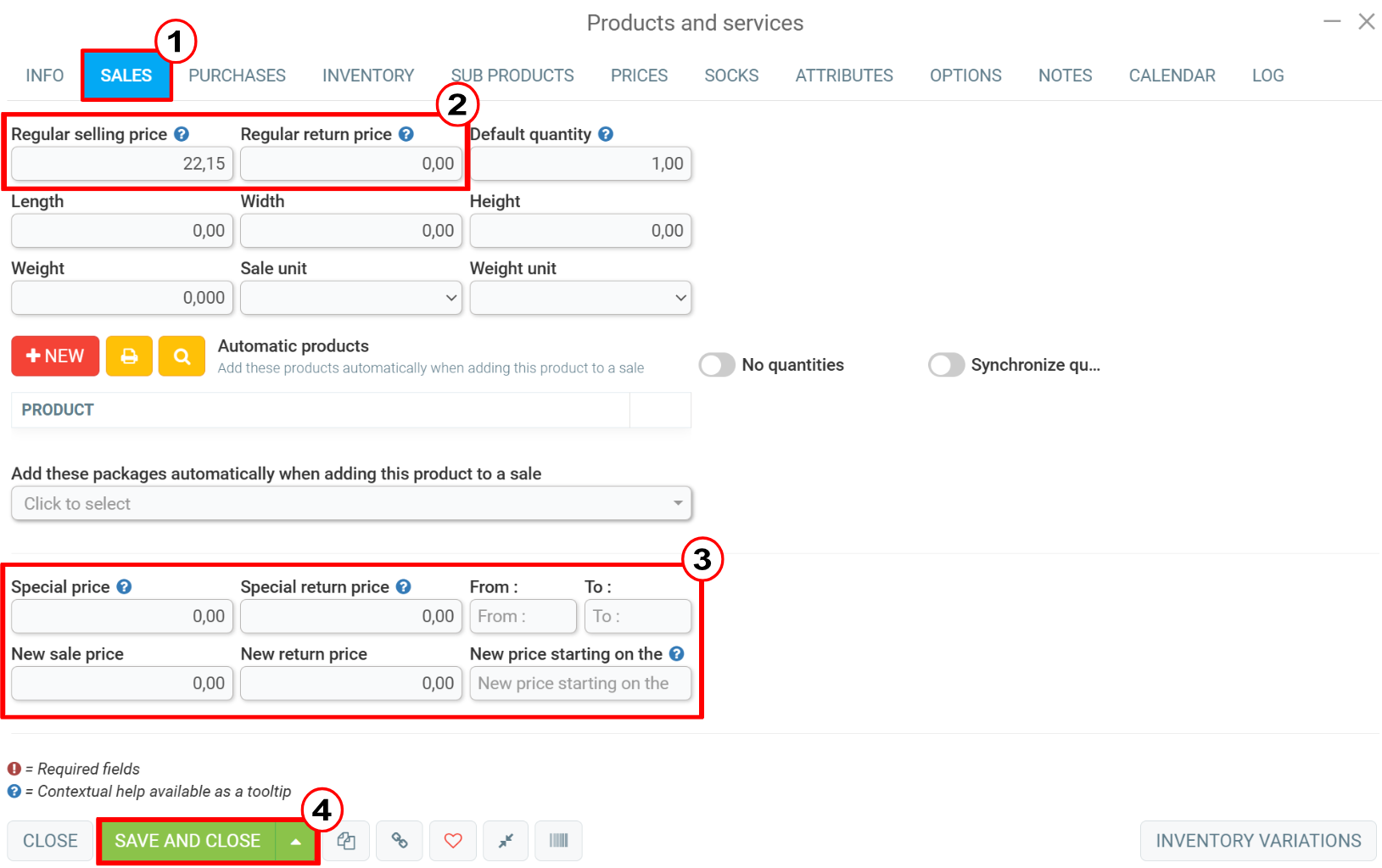
Task: Open the INVENTORY tab
Action: (x=368, y=76)
